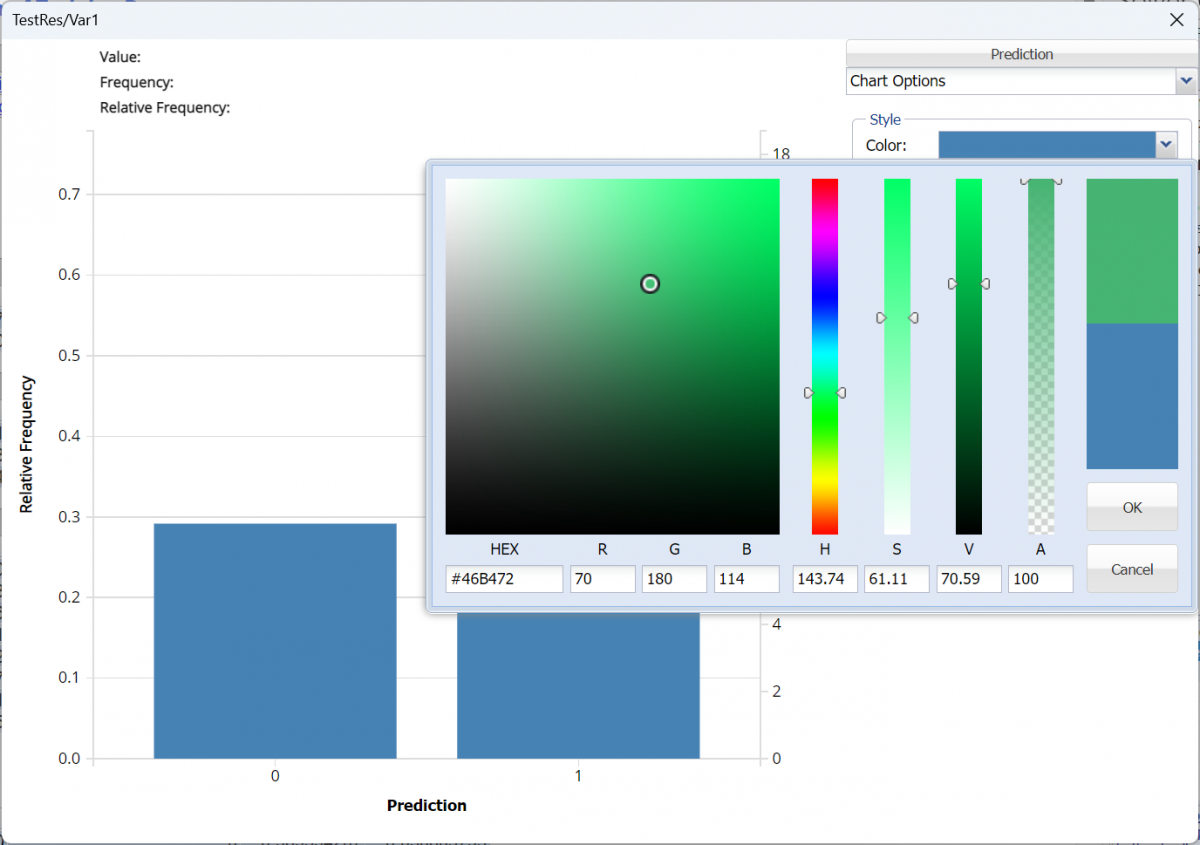Cancel the color picker dialog
The image size is (1200, 845).
(x=1131, y=569)
